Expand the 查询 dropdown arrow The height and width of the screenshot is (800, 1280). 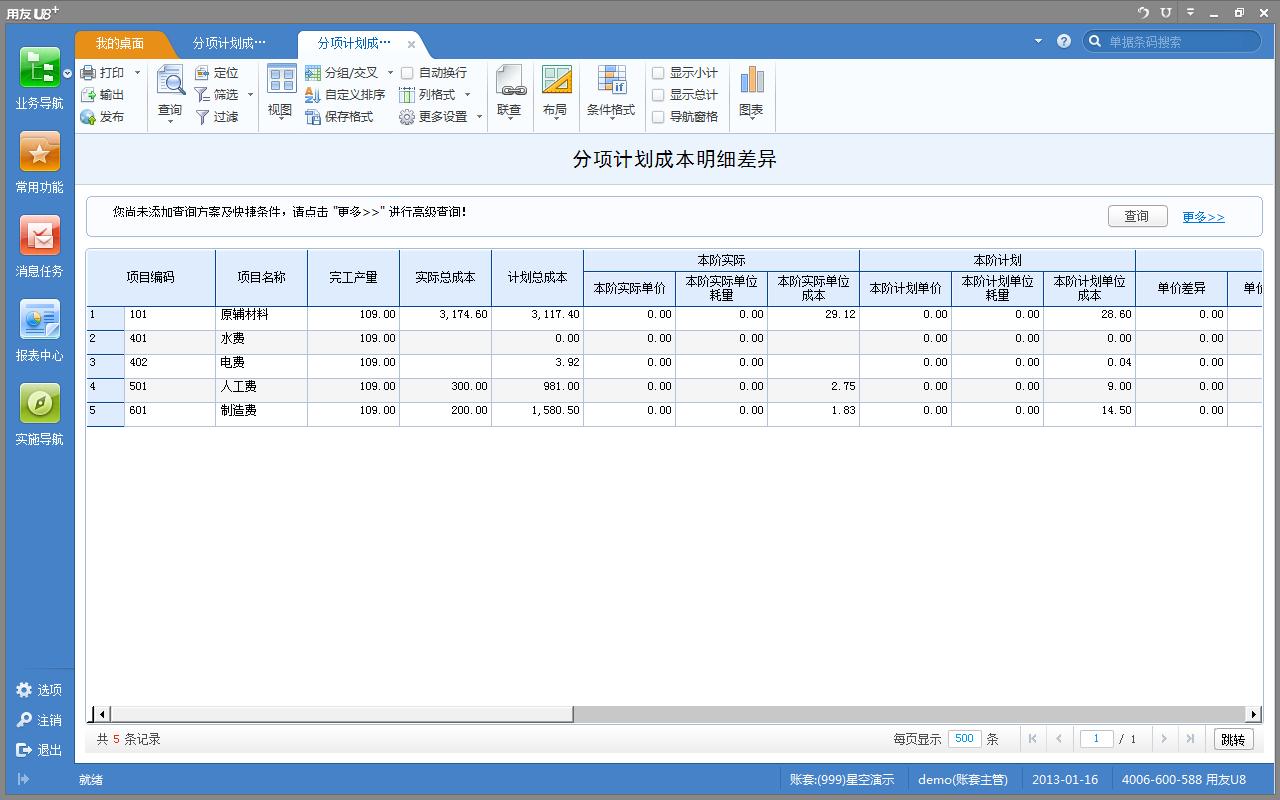click(x=170, y=121)
